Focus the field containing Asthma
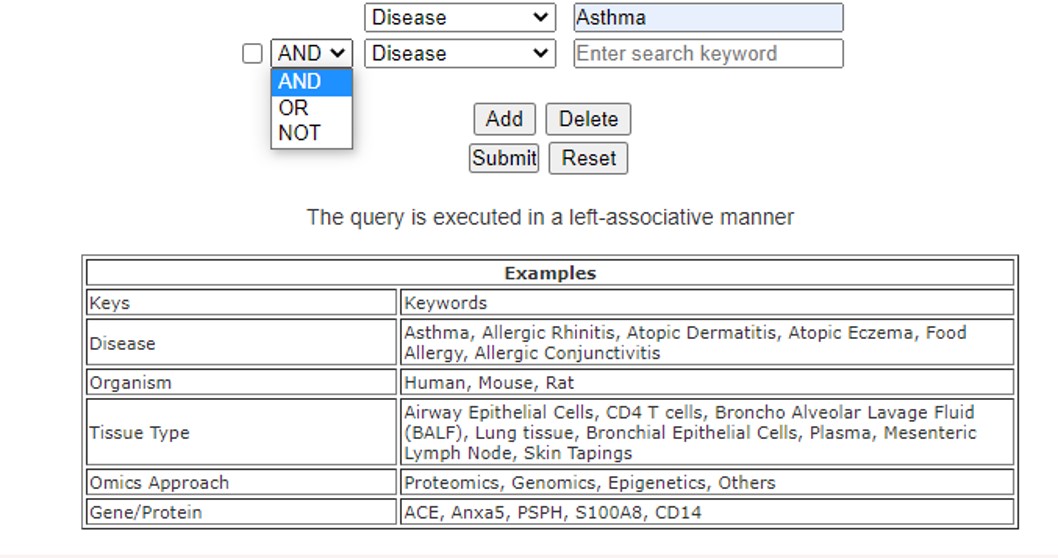The height and width of the screenshot is (558, 1058). (708, 18)
